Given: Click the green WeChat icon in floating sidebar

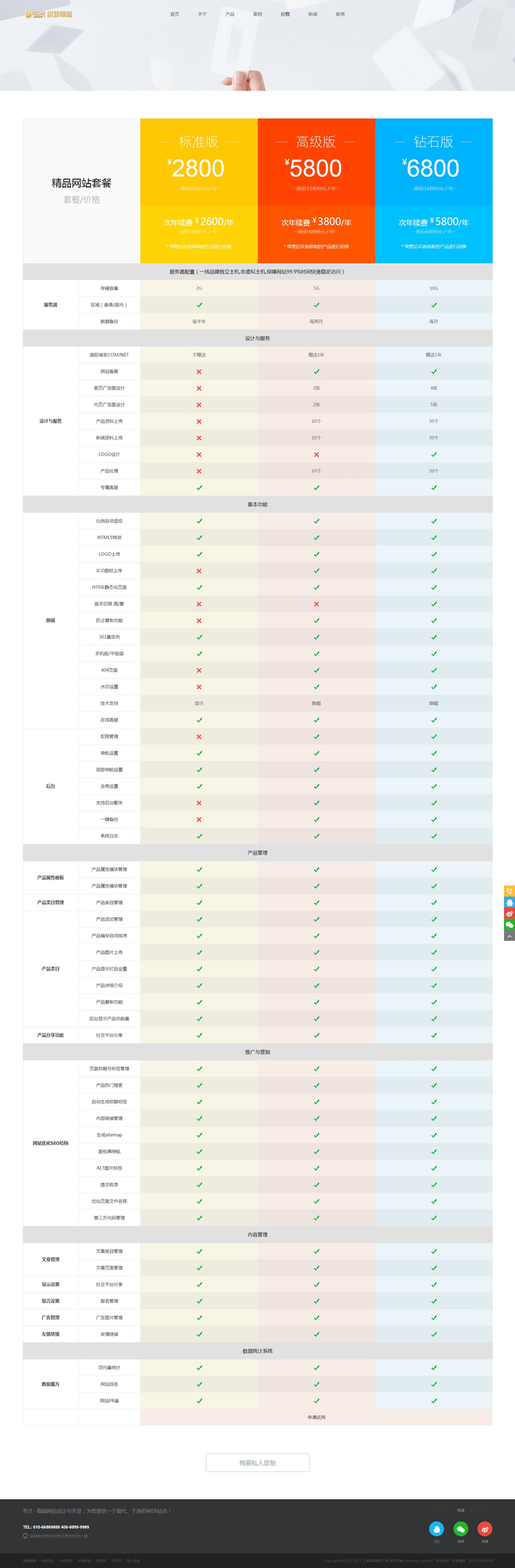Looking at the screenshot, I should [509, 925].
